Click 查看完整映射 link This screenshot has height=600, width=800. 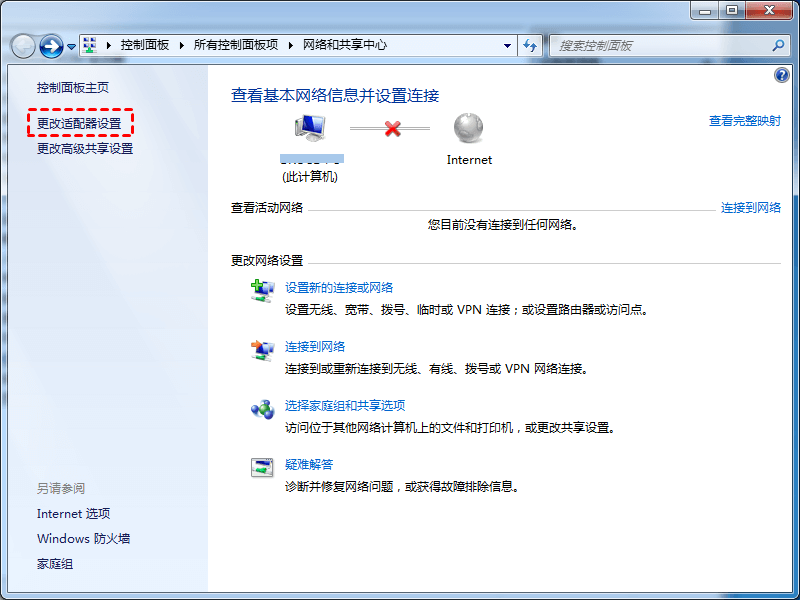[x=744, y=121]
